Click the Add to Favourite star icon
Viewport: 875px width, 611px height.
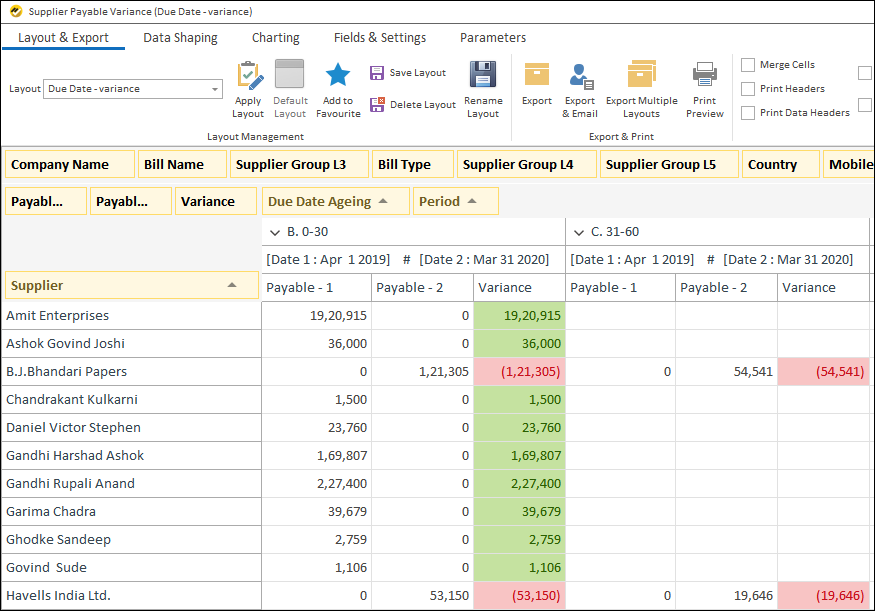pyautogui.click(x=338, y=76)
